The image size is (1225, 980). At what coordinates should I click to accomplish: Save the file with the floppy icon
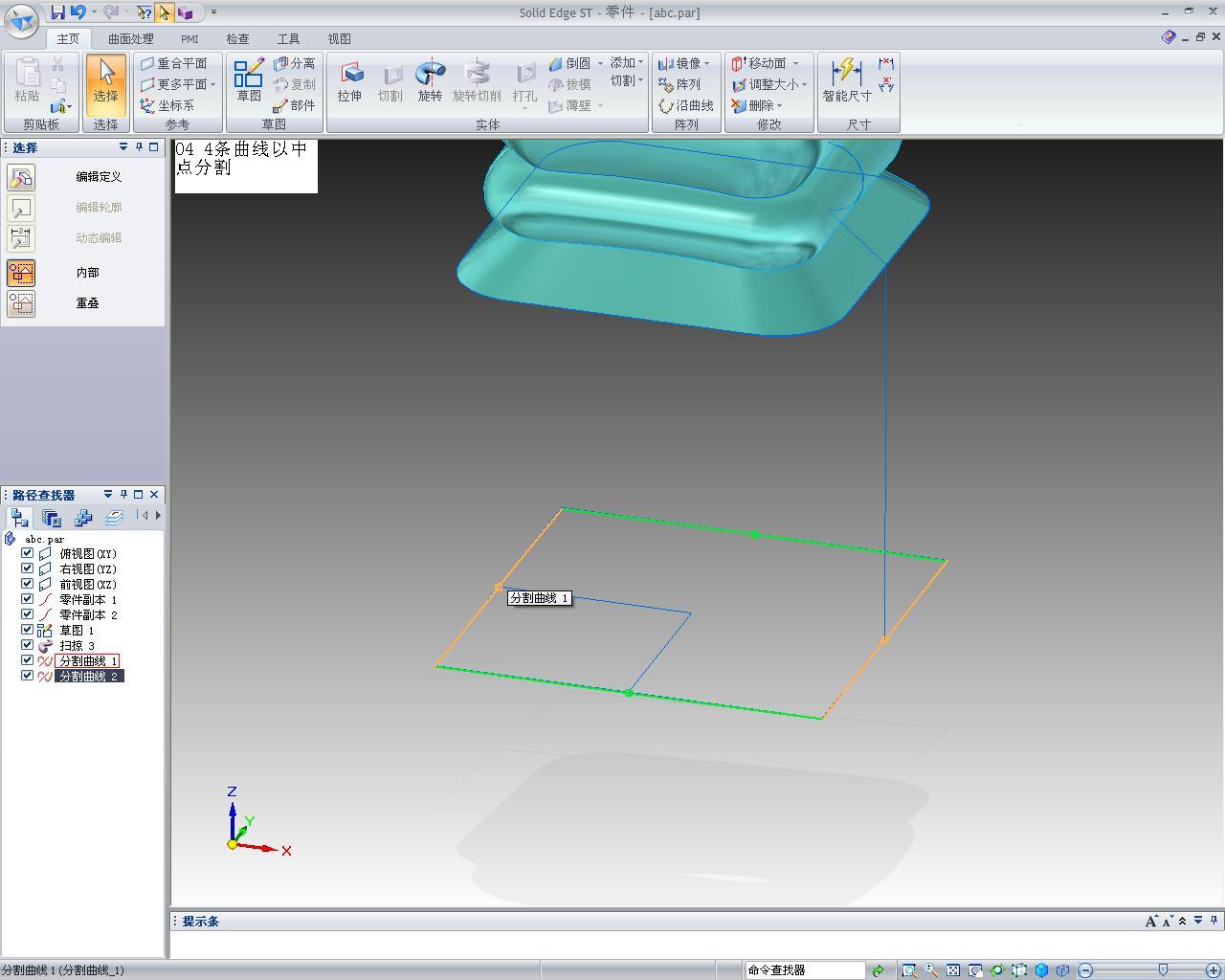pos(57,12)
